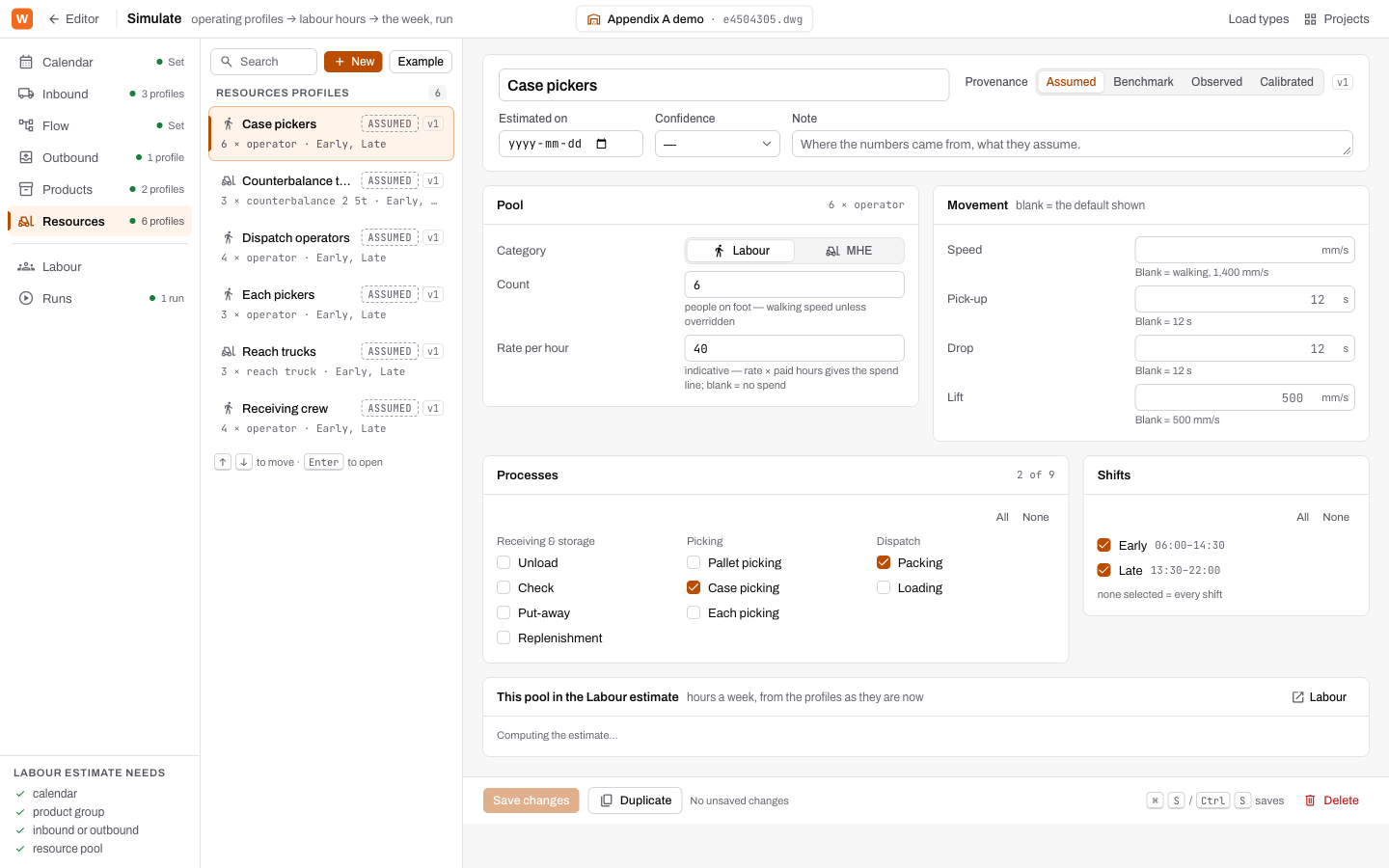The height and width of the screenshot is (868, 1389).
Task: Uncheck the Case picking checkbox
Action: pyautogui.click(x=694, y=587)
